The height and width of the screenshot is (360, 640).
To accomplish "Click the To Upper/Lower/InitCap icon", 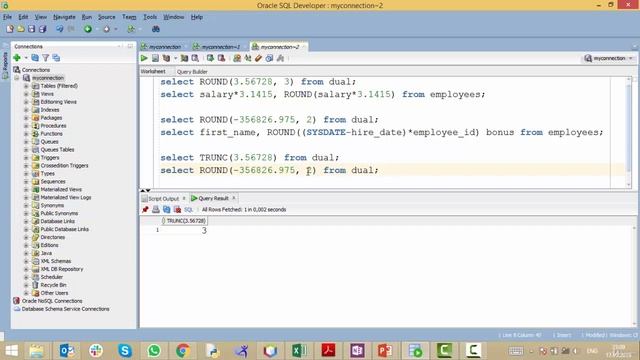I will click(x=248, y=58).
